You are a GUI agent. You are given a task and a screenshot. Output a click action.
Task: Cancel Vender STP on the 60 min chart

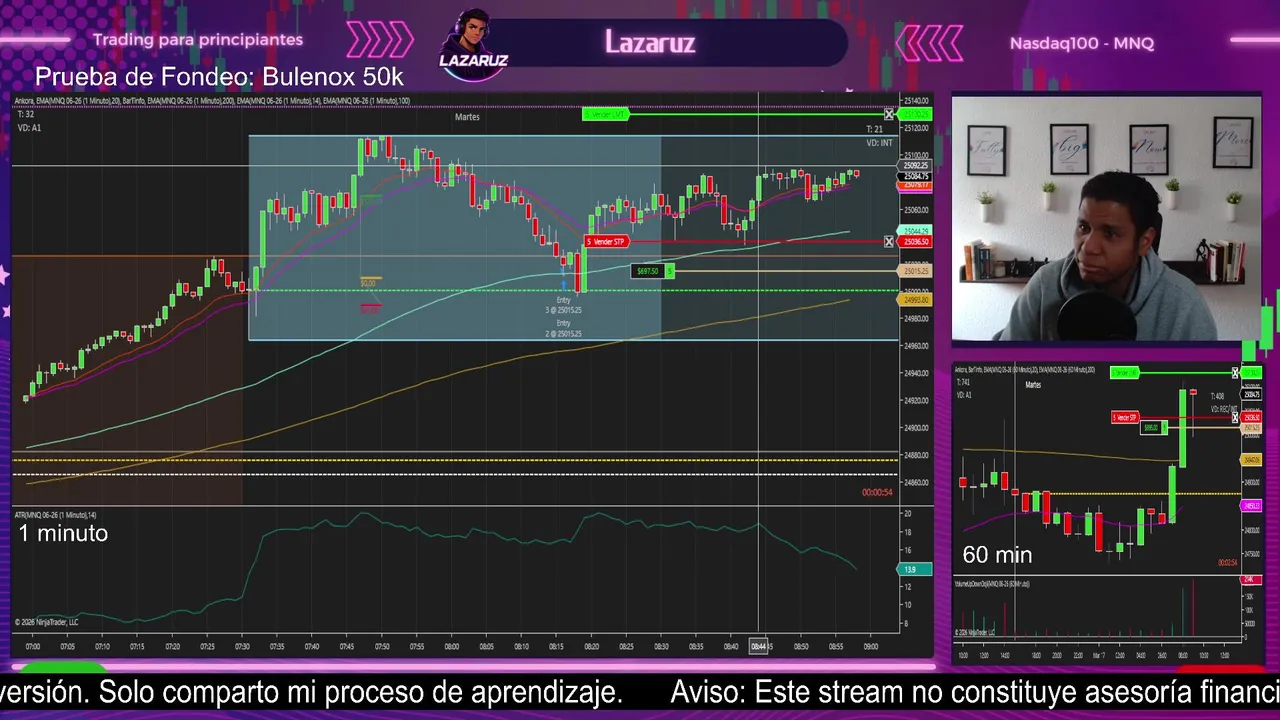(1235, 417)
